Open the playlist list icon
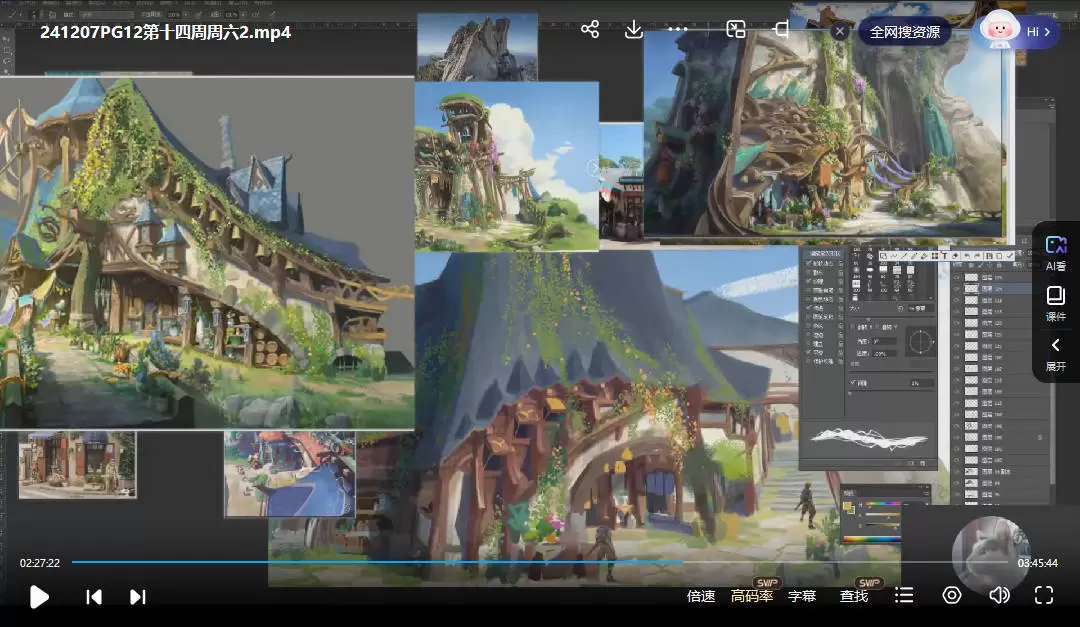Image resolution: width=1080 pixels, height=627 pixels. 904,596
